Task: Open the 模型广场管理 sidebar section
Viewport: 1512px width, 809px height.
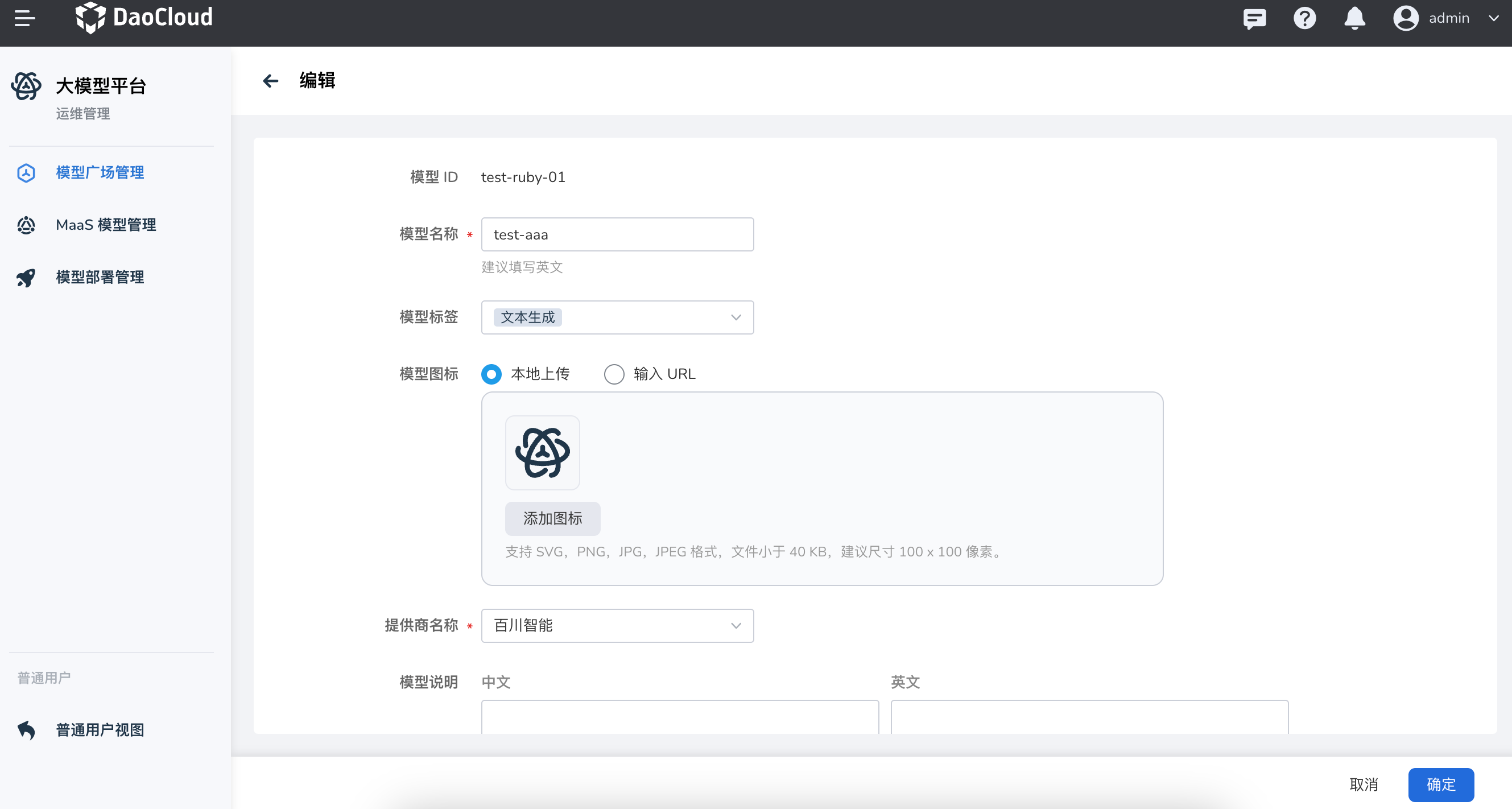Action: click(99, 172)
